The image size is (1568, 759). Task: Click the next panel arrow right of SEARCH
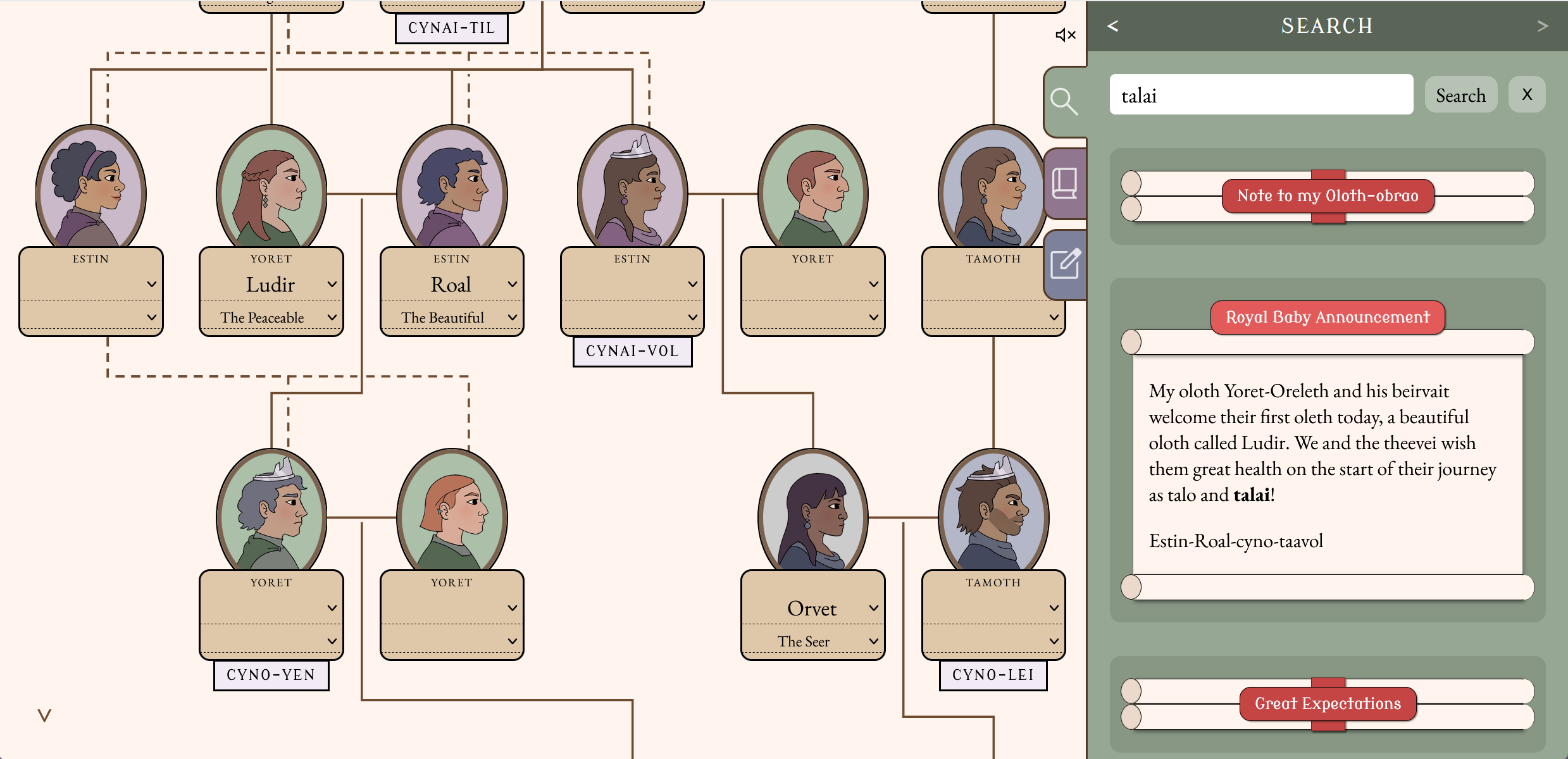(x=1543, y=26)
